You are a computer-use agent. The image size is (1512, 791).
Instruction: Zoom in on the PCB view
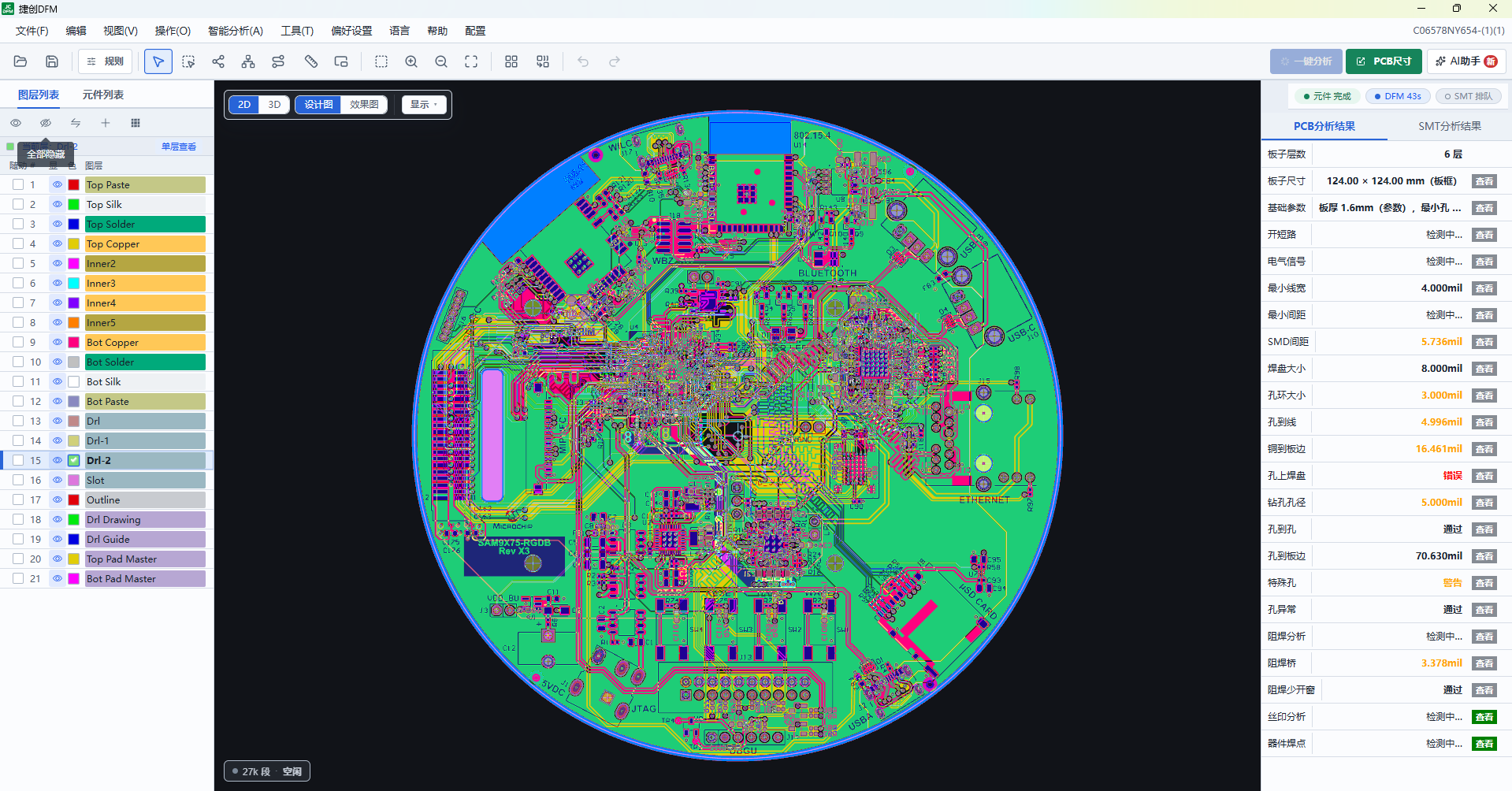pos(411,61)
